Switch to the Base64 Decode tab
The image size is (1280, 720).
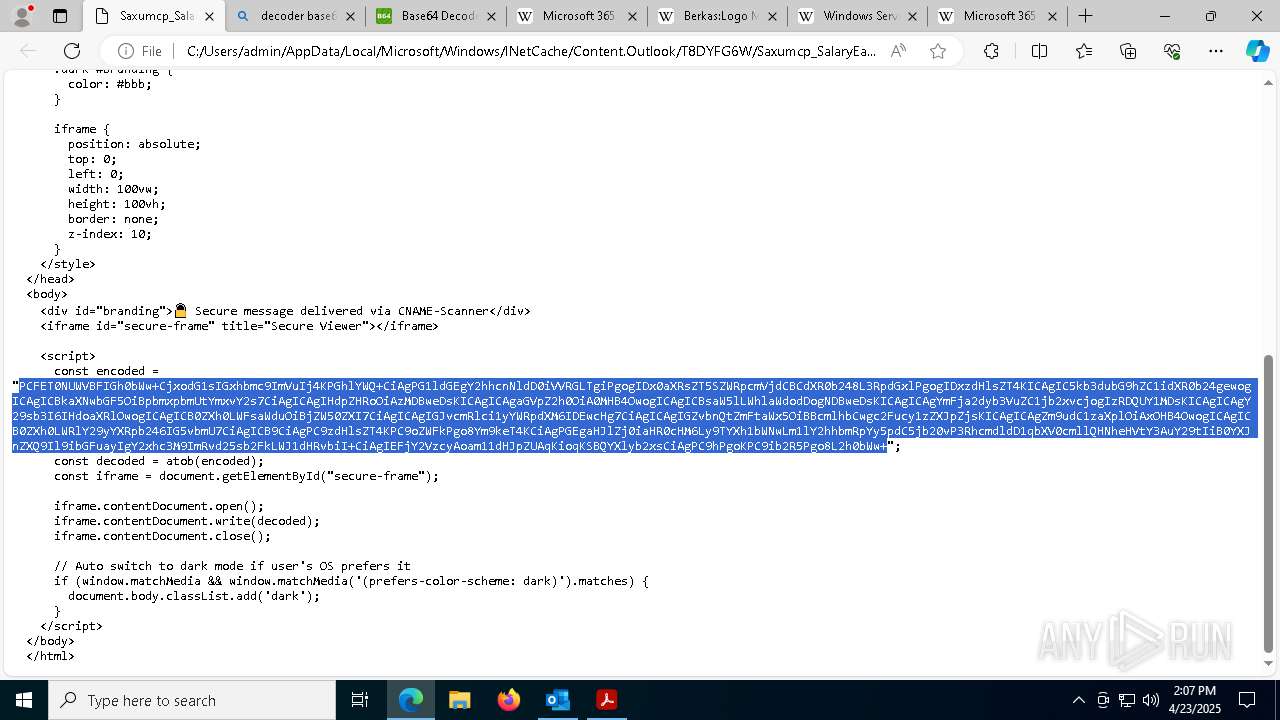pos(436,16)
